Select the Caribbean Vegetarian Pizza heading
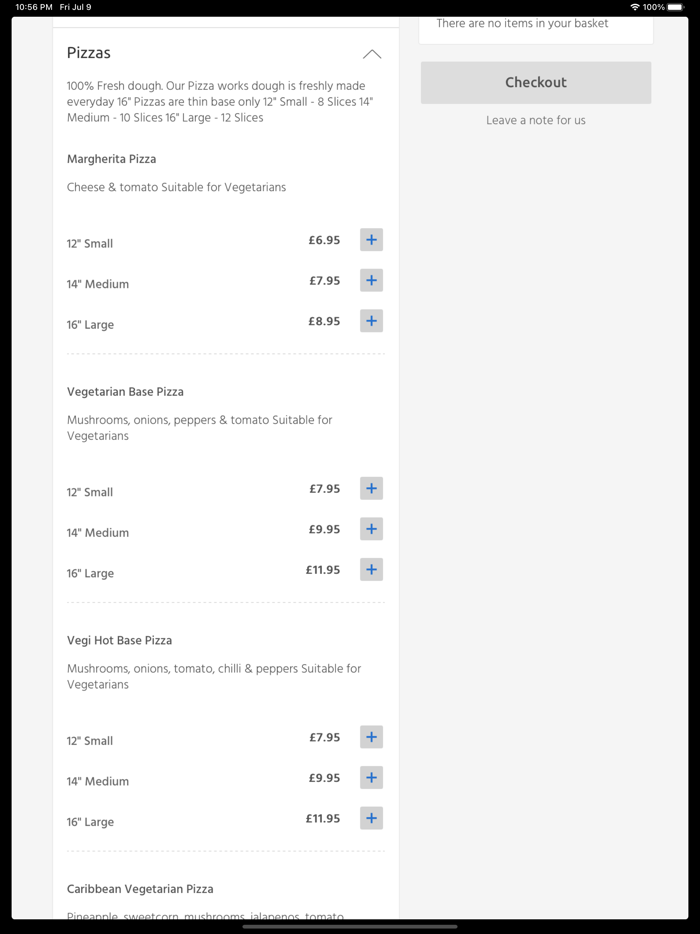Image resolution: width=700 pixels, height=934 pixels. pyautogui.click(x=140, y=889)
